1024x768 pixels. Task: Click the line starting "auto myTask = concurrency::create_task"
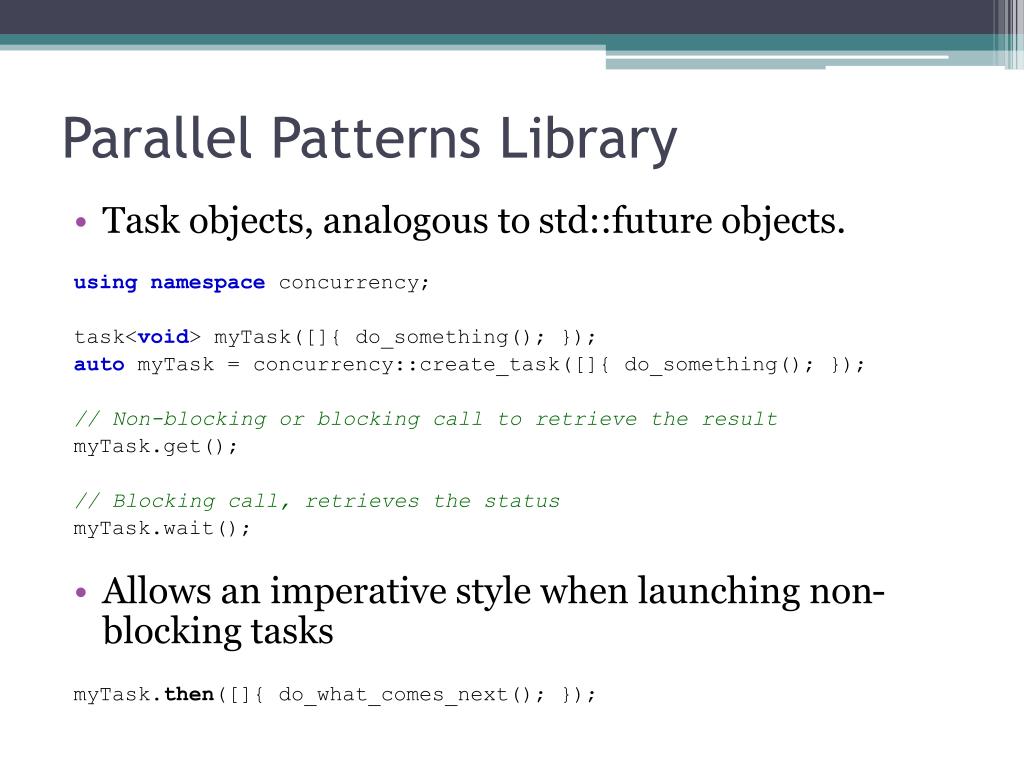[x=470, y=364]
